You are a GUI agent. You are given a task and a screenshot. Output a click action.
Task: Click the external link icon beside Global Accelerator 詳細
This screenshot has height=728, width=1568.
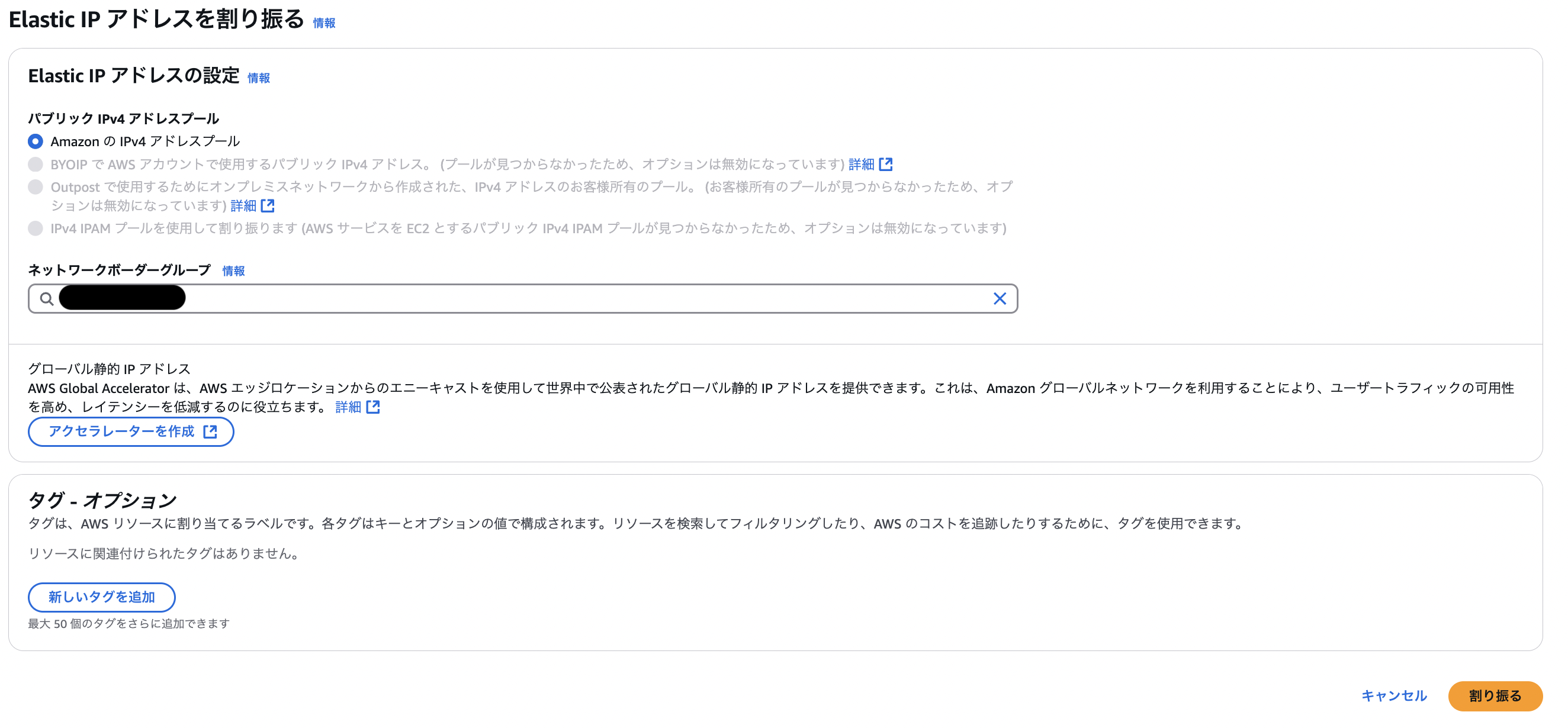coord(373,407)
